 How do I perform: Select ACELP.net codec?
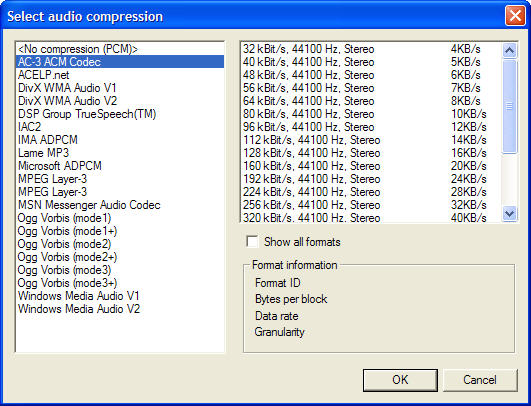tap(120, 75)
